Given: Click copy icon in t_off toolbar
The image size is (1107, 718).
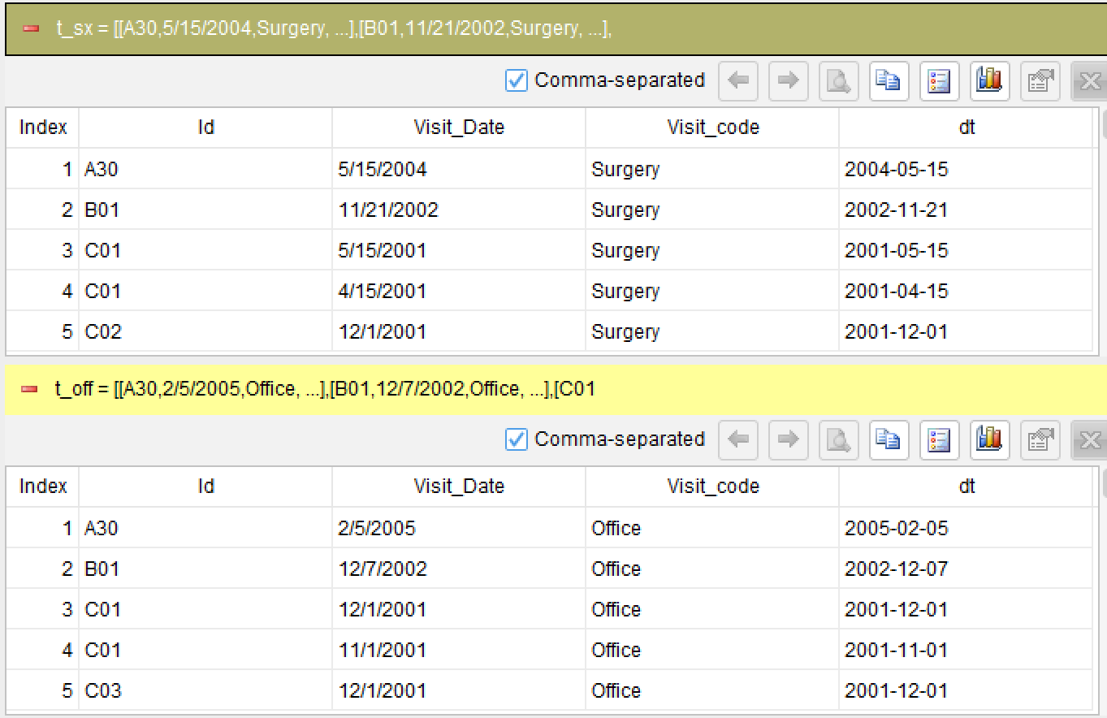Looking at the screenshot, I should click(888, 440).
